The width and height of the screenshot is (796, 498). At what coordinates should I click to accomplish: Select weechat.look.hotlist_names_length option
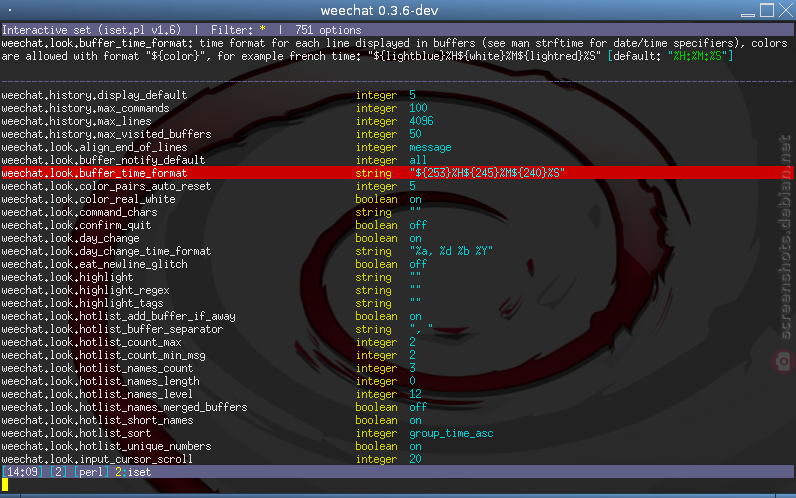[x=398, y=382]
